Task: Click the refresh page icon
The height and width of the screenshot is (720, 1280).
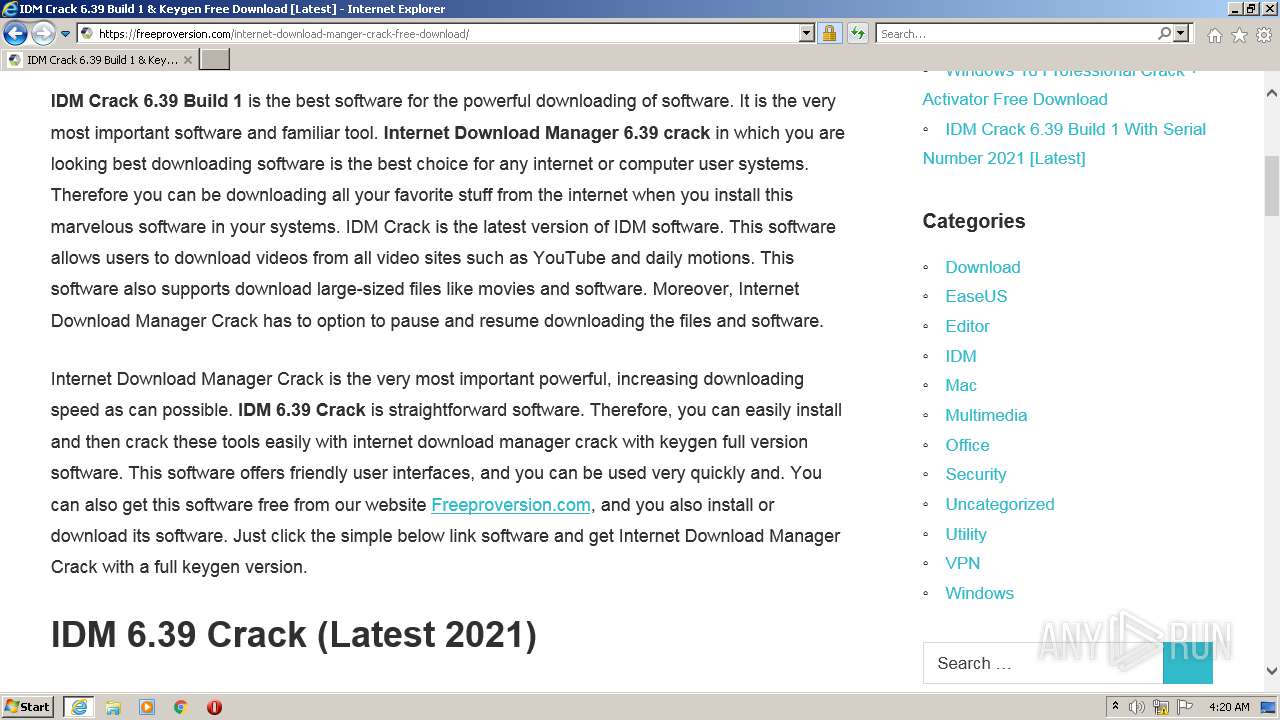Action: [x=857, y=33]
